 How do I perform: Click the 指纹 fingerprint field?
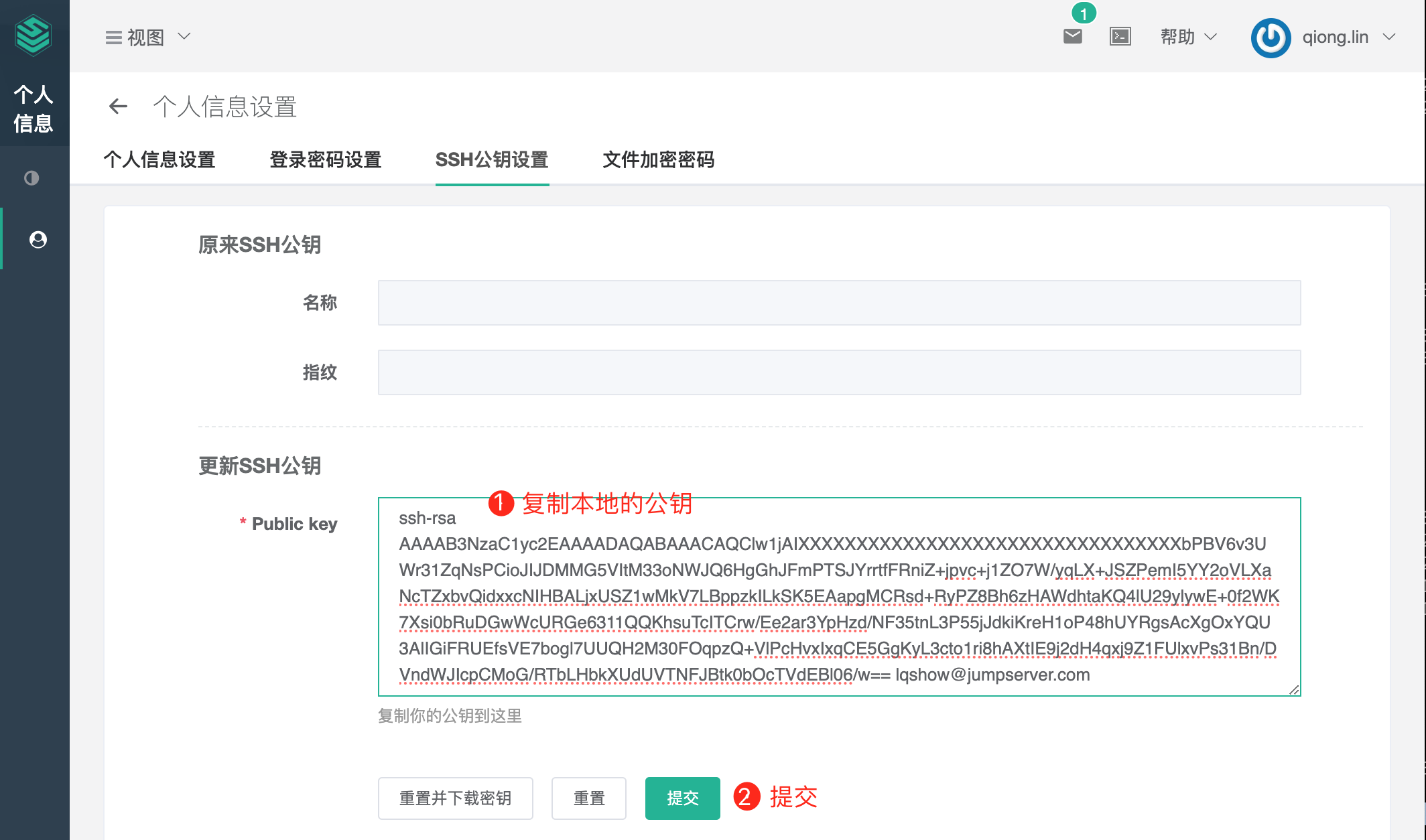[840, 372]
